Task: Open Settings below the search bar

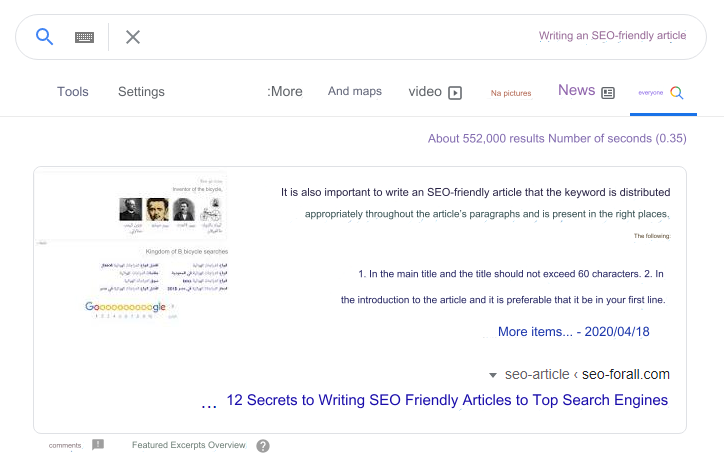Action: (141, 91)
